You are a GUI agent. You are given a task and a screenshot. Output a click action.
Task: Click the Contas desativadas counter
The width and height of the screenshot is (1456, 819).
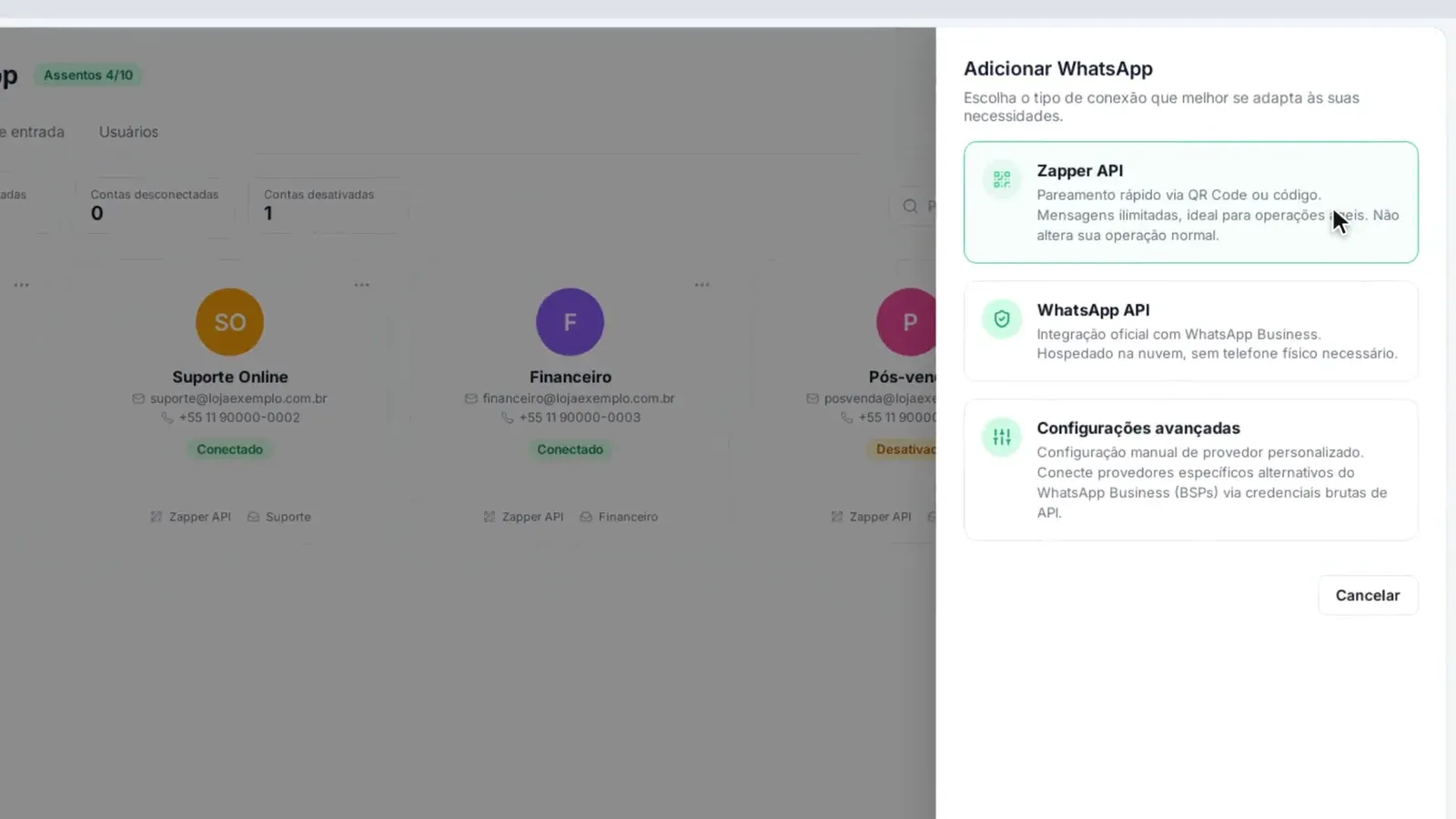point(328,205)
